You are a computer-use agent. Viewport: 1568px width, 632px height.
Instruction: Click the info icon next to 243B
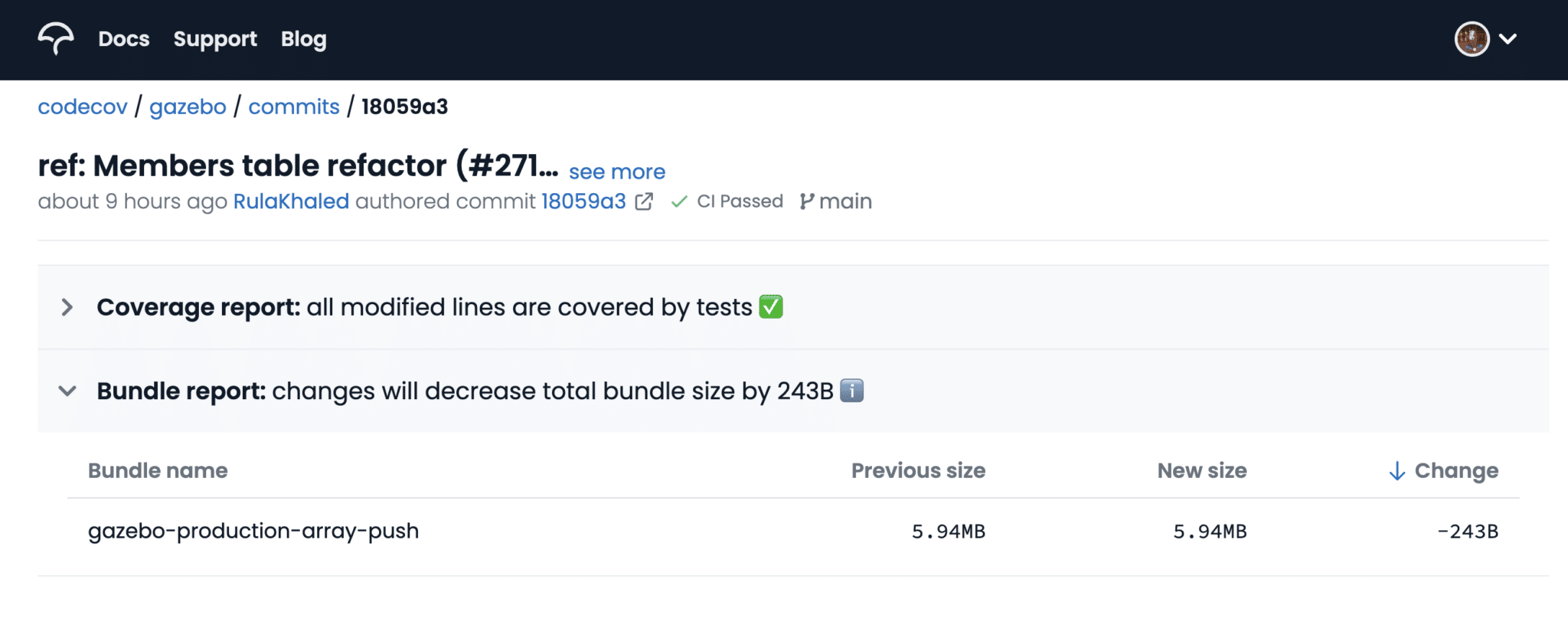tap(852, 391)
